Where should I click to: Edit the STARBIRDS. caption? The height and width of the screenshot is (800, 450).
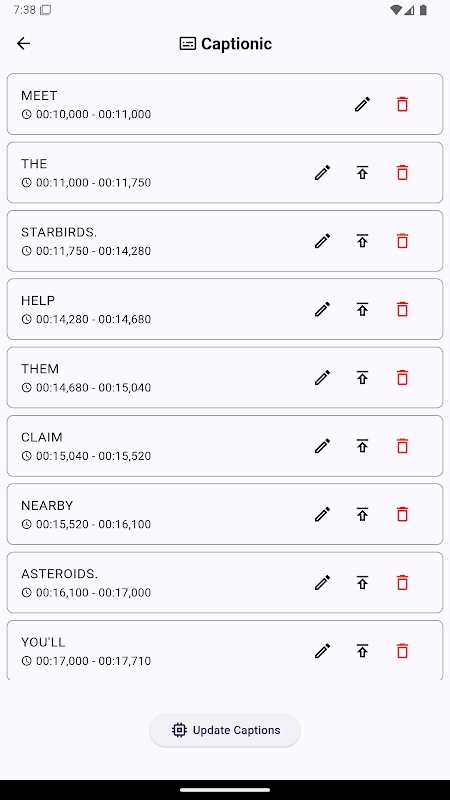pyautogui.click(x=322, y=241)
